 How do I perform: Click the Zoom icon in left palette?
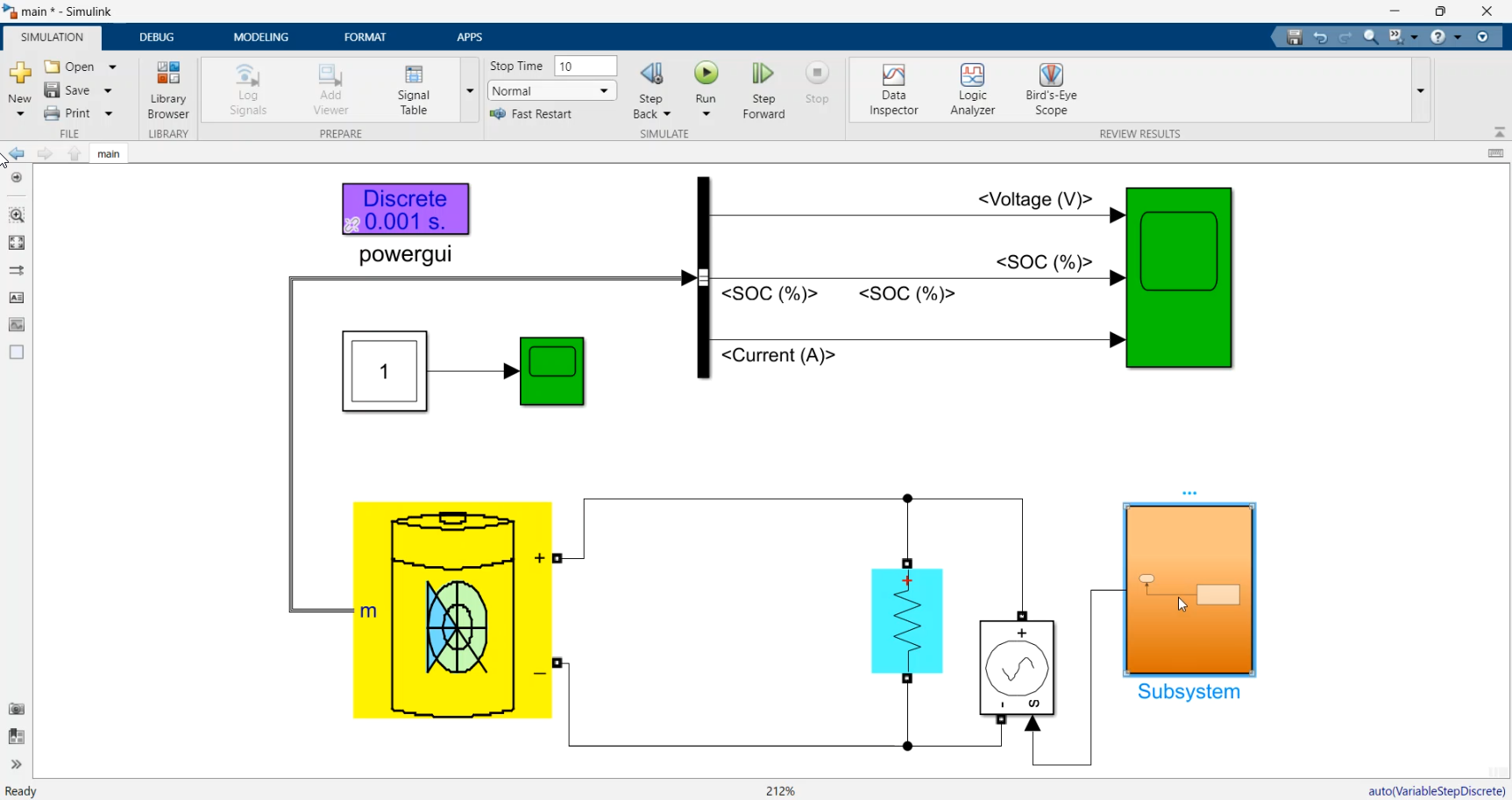17,215
